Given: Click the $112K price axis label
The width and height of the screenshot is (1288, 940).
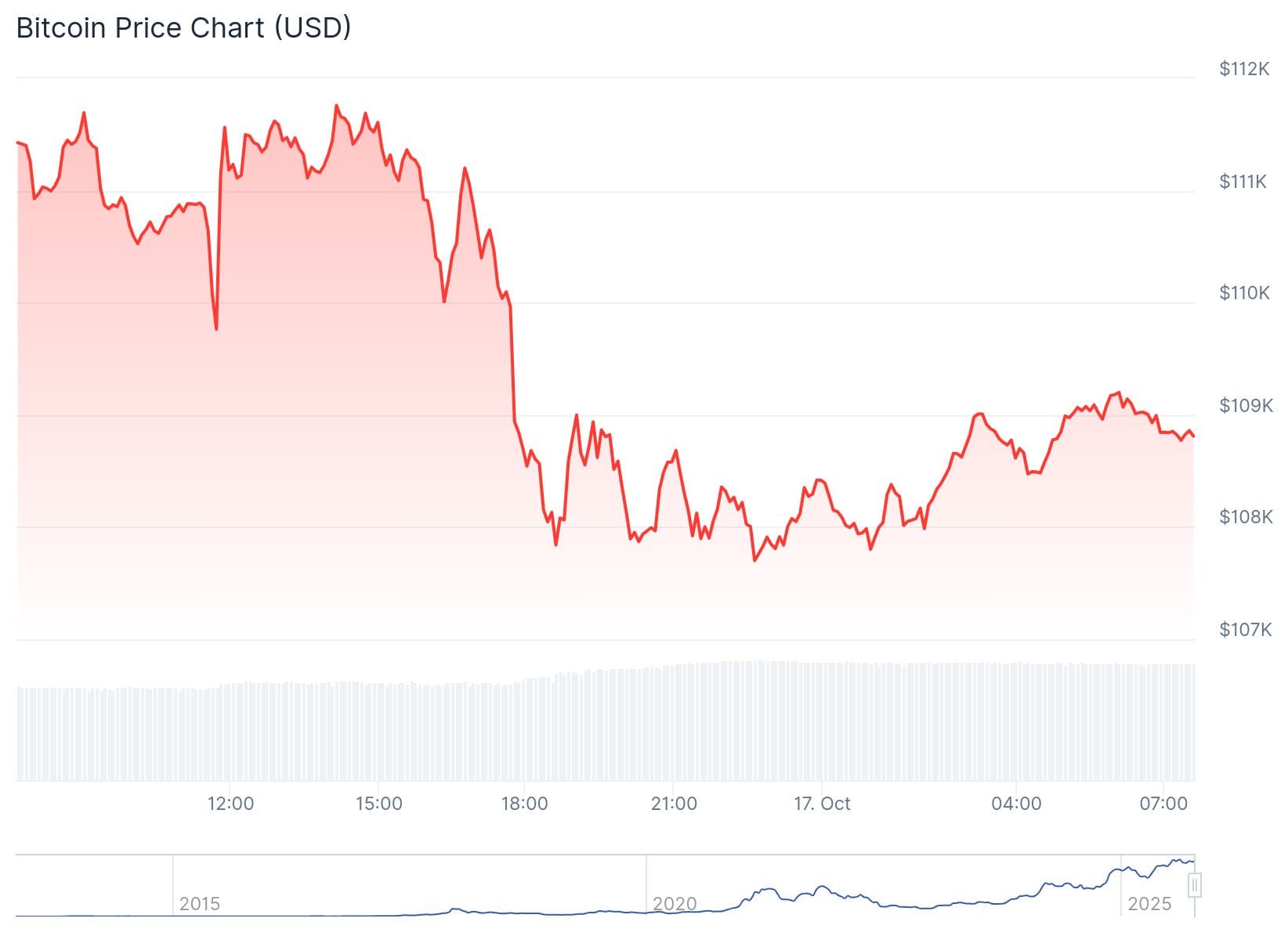Looking at the screenshot, I should coord(1244,69).
